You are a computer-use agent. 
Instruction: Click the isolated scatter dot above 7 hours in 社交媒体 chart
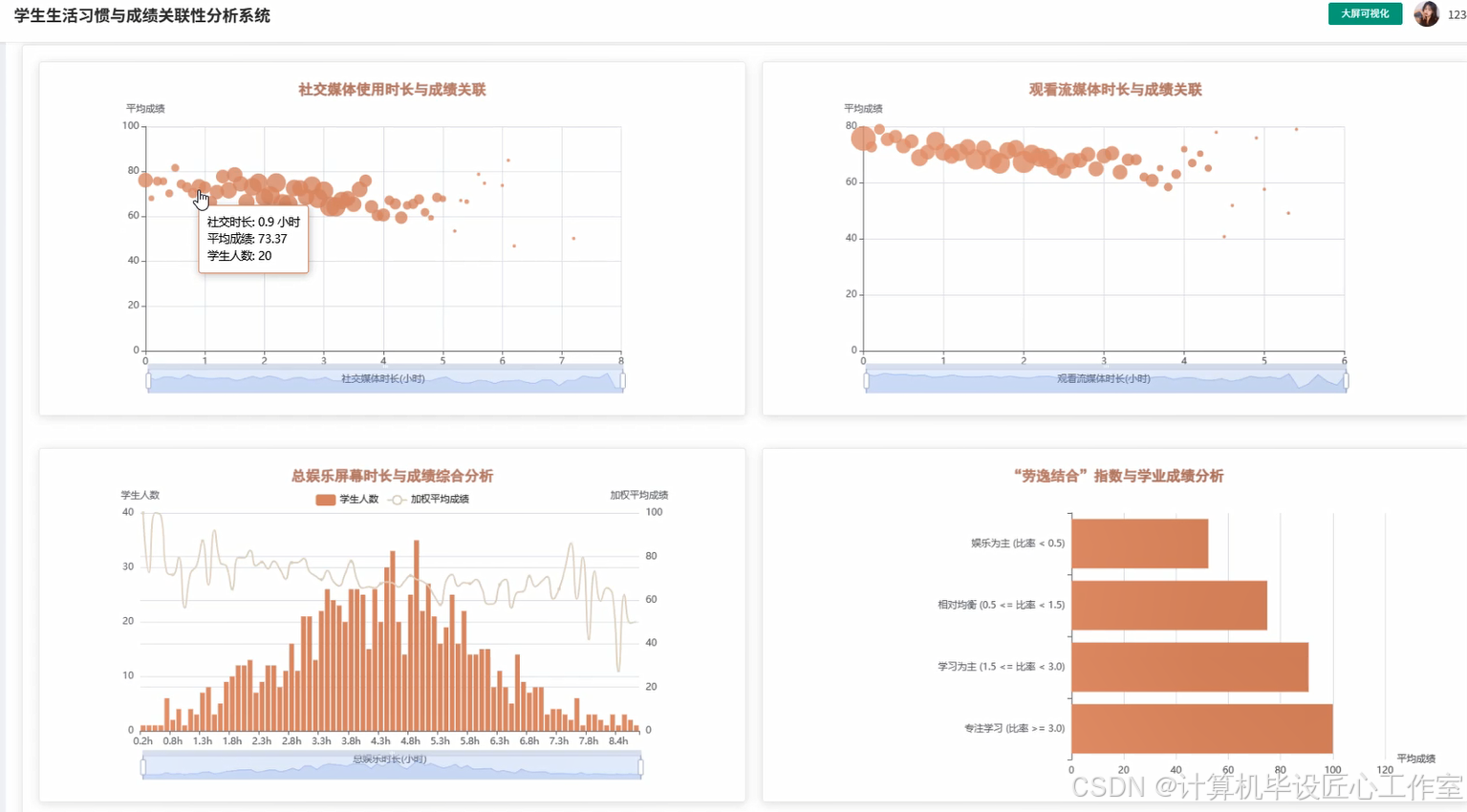pyautogui.click(x=573, y=238)
